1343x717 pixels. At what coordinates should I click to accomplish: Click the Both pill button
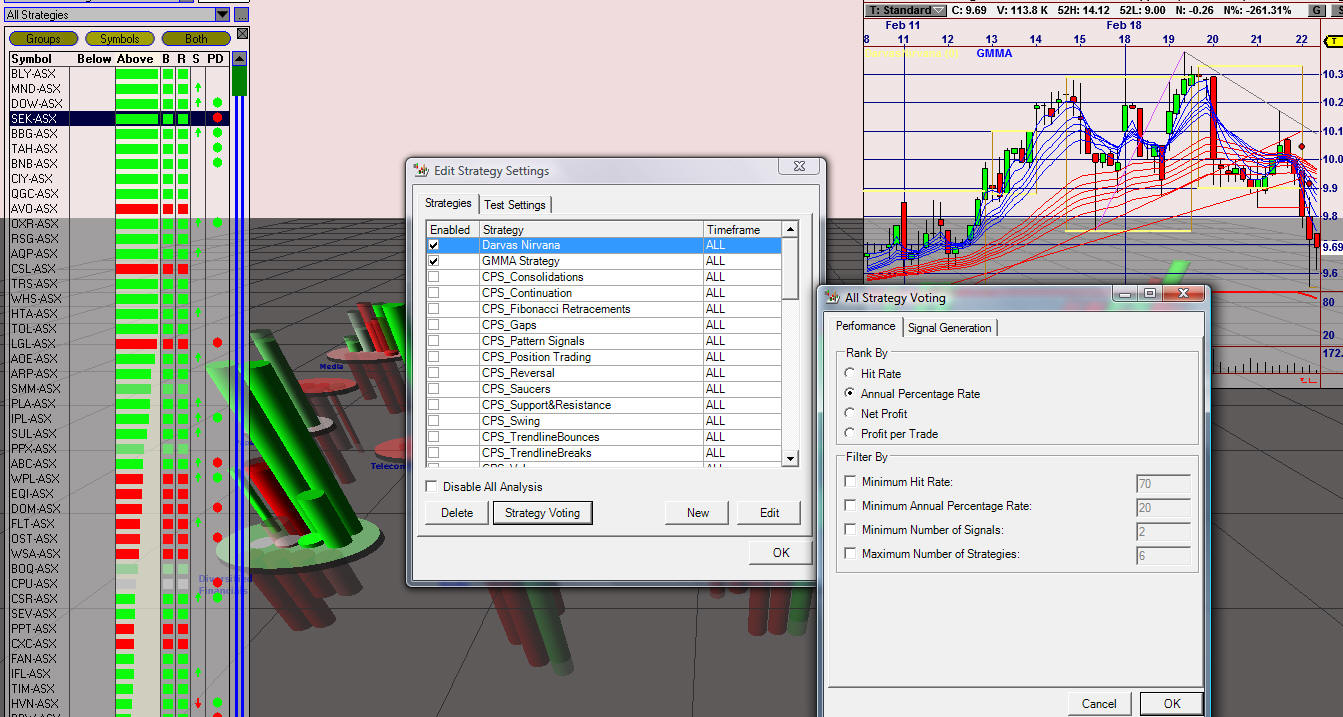coord(196,39)
